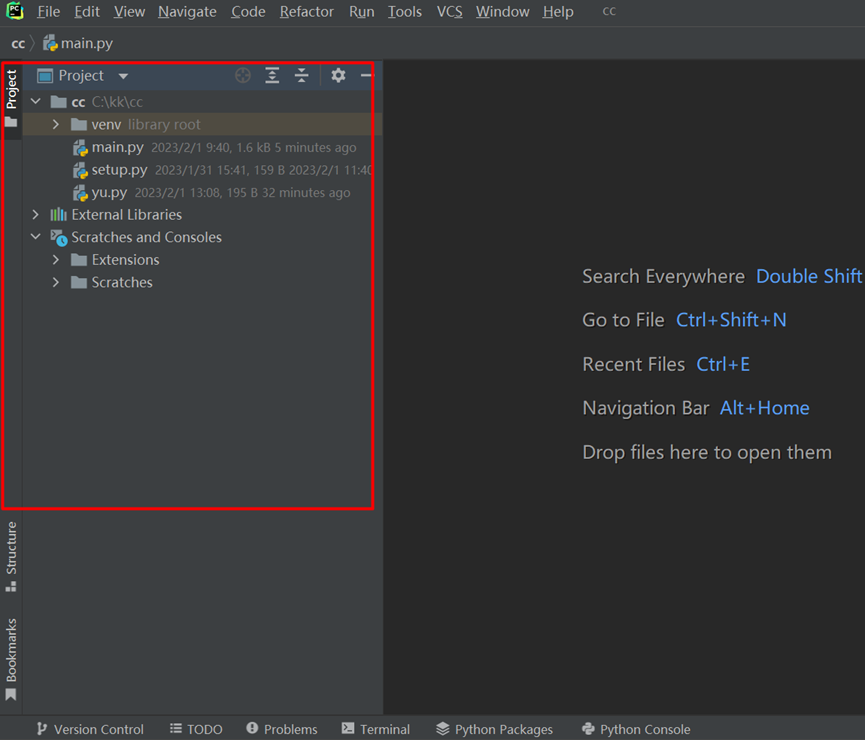Expand the Scratches folder
The width and height of the screenshot is (865, 740).
(x=56, y=283)
